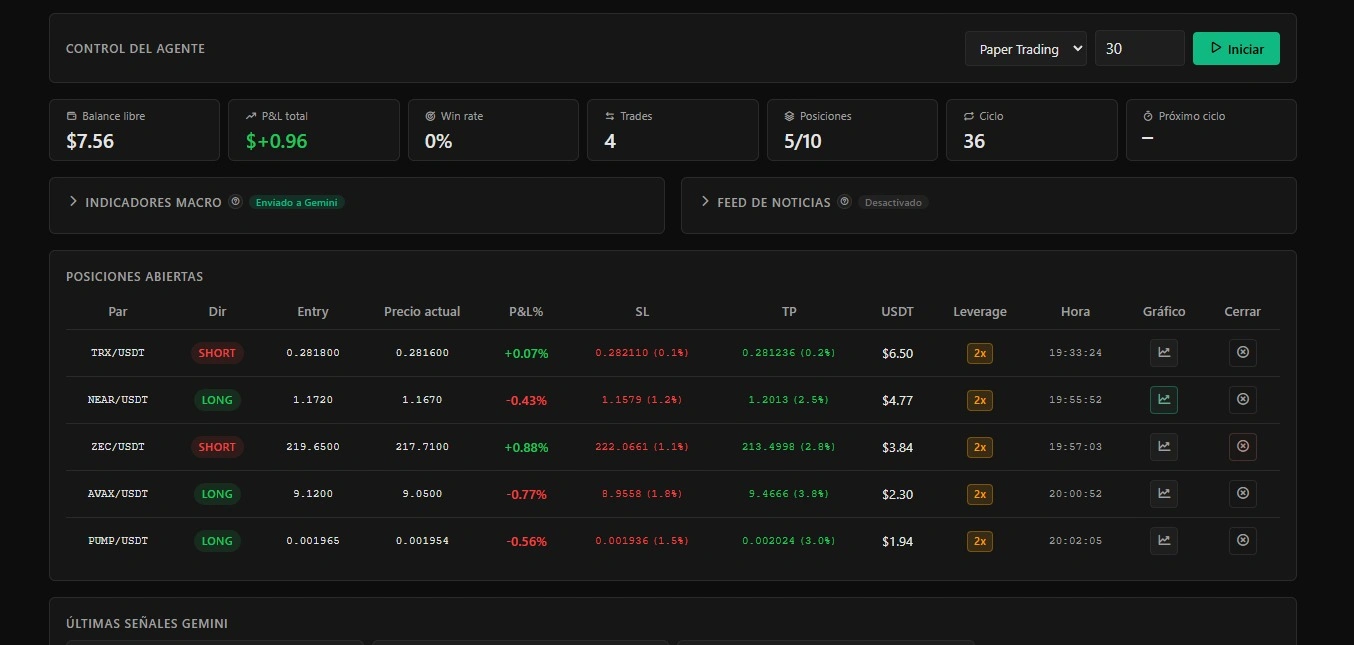The height and width of the screenshot is (645, 1354).
Task: Click the info icon beside Feed de Noticias
Action: [844, 202]
